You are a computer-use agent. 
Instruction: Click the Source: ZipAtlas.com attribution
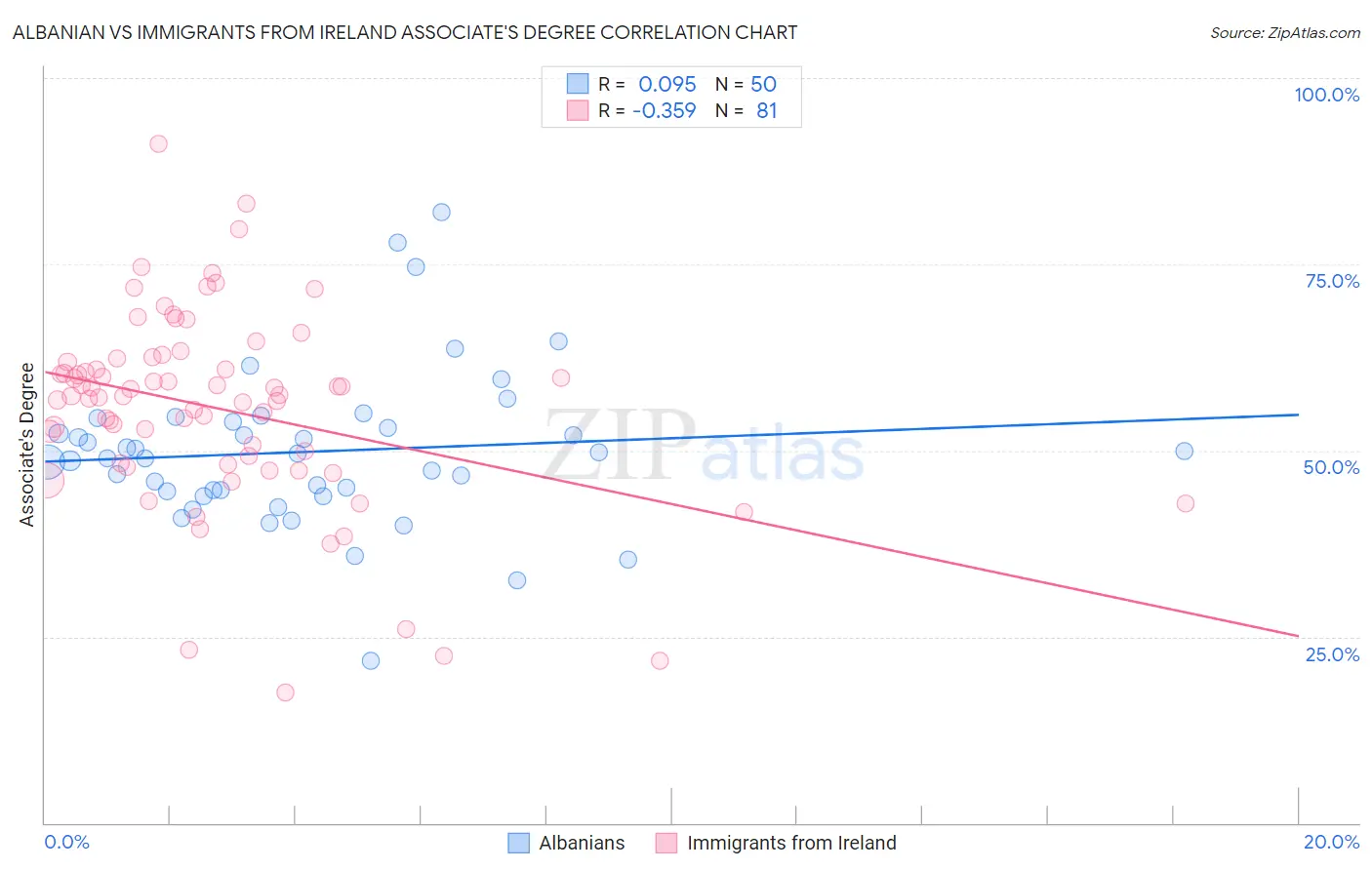[1285, 32]
